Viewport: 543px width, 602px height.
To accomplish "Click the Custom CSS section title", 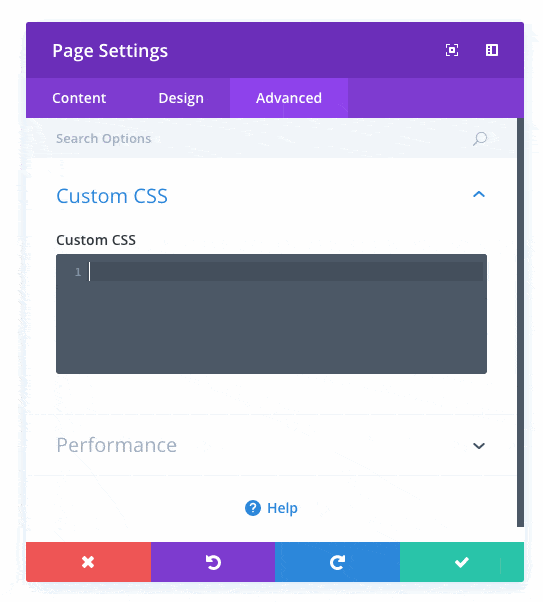I will pos(112,196).
